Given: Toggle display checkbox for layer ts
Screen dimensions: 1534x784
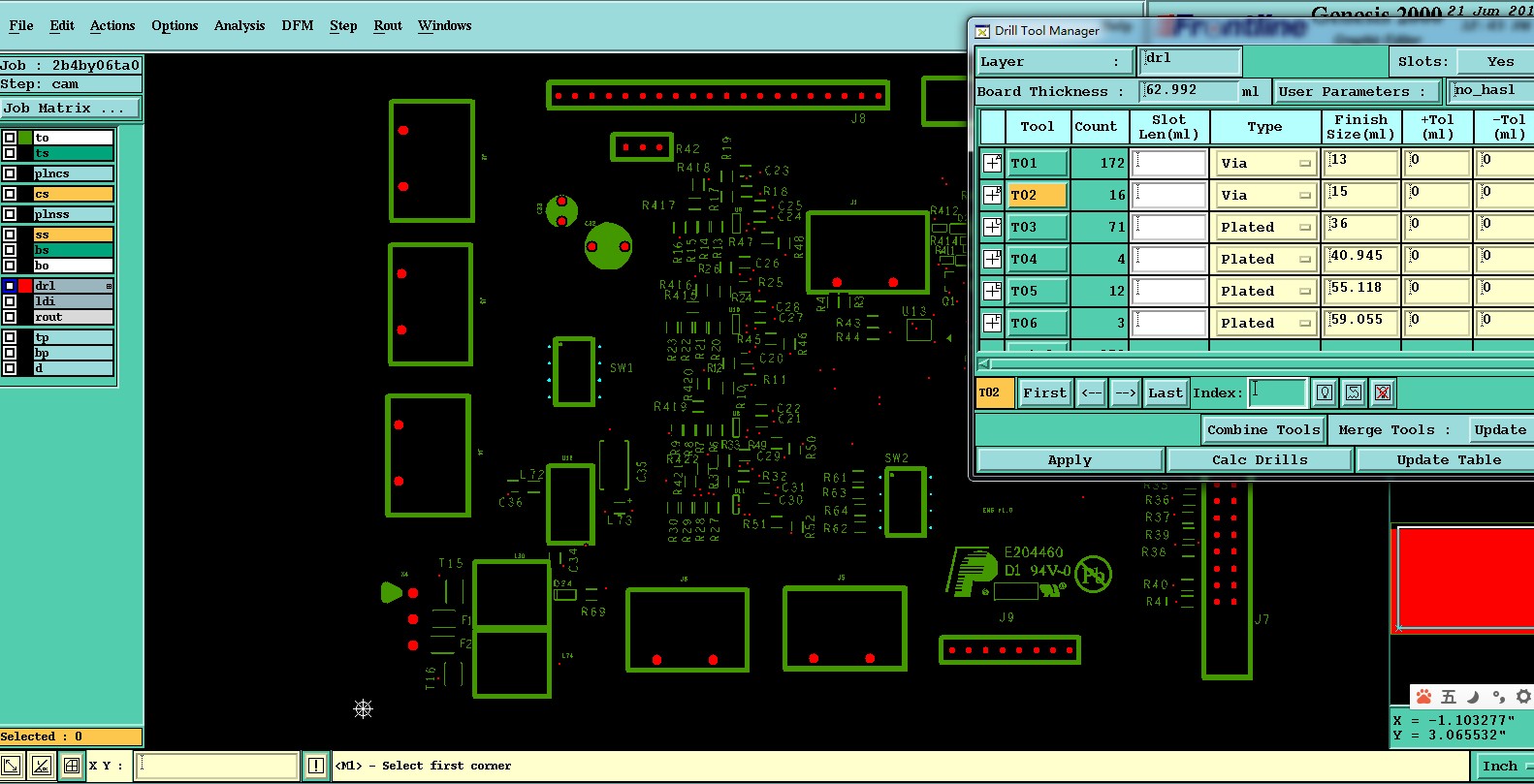Looking at the screenshot, I should point(10,153).
